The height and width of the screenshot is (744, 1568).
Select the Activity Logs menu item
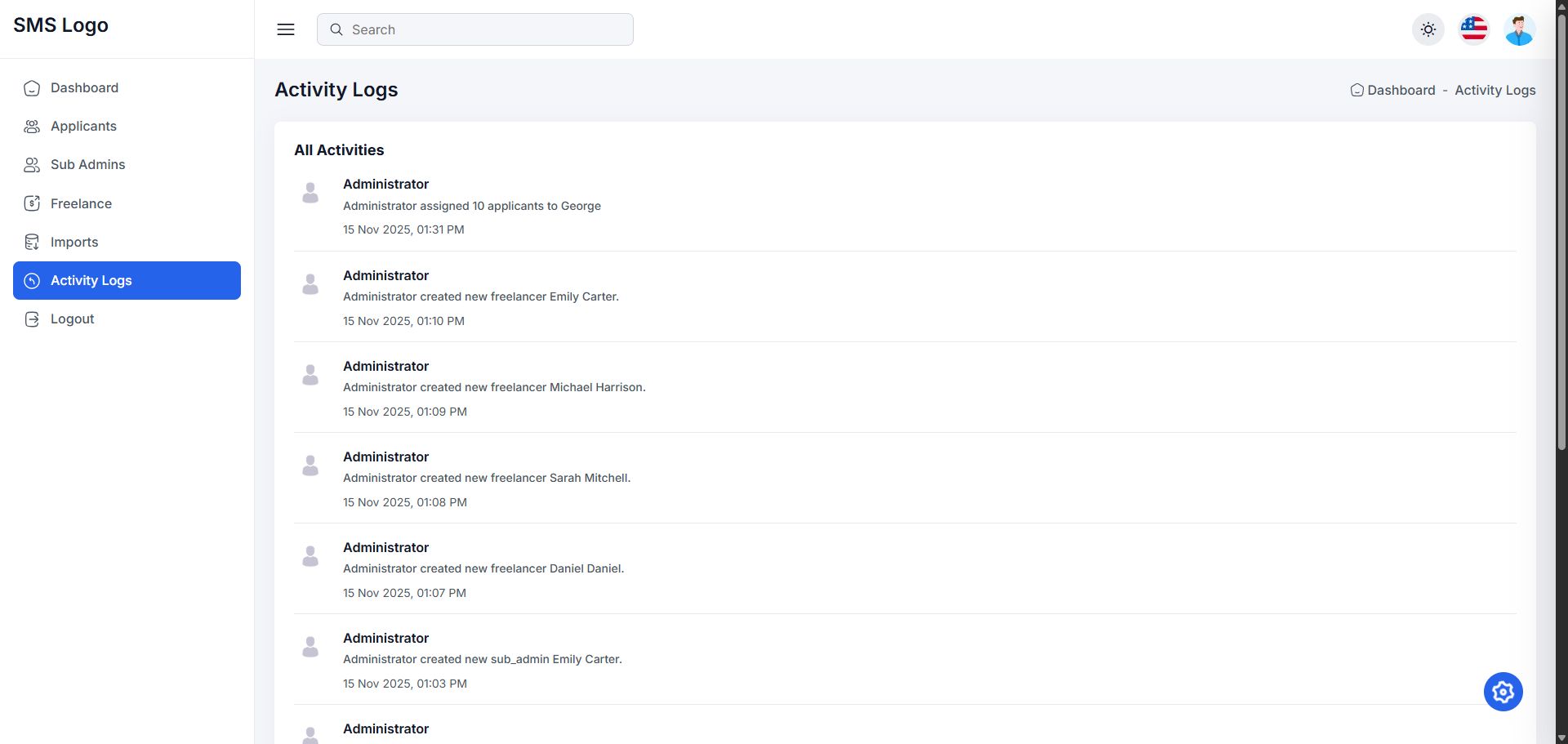127,280
